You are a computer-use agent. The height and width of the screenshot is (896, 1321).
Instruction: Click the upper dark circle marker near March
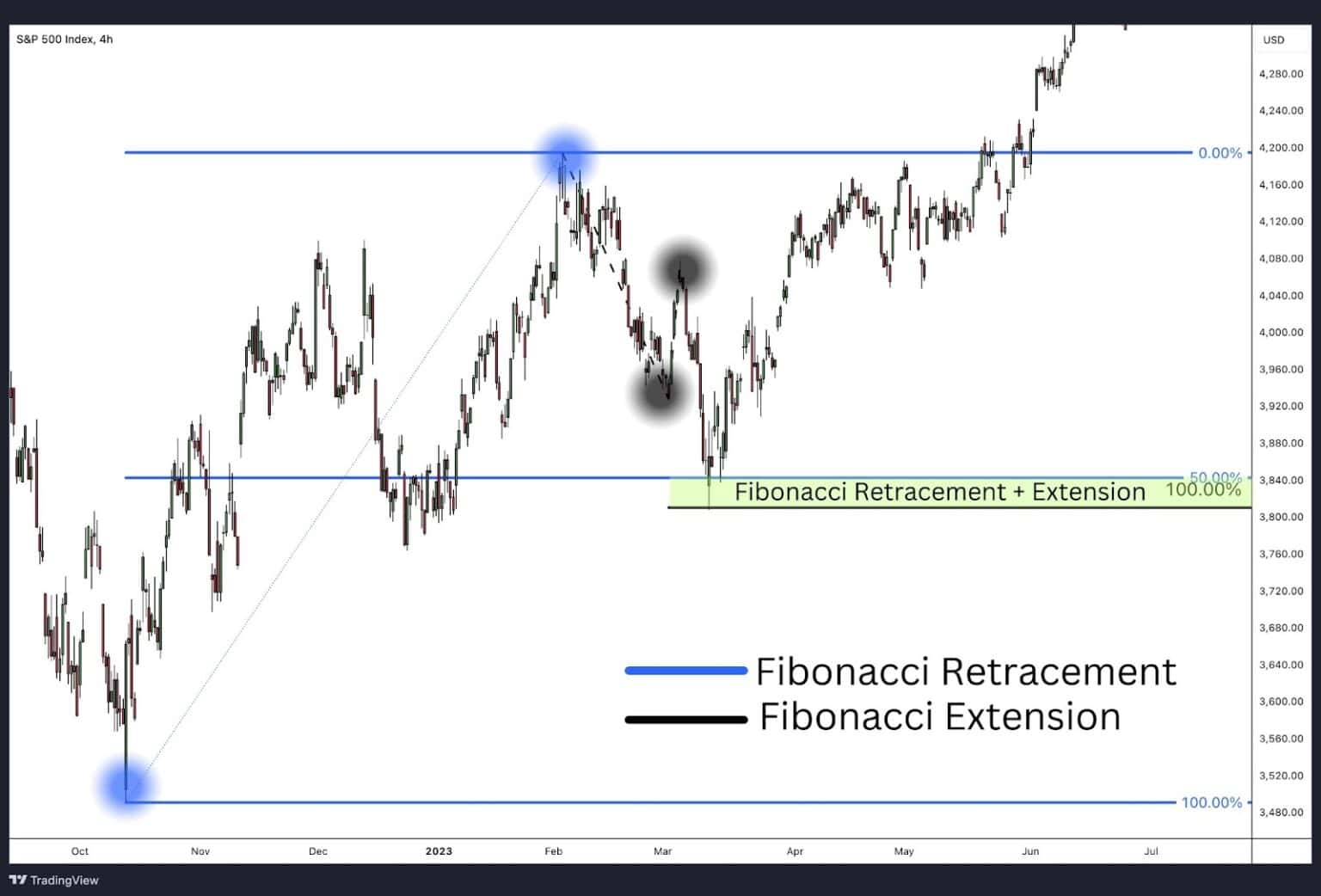682,268
